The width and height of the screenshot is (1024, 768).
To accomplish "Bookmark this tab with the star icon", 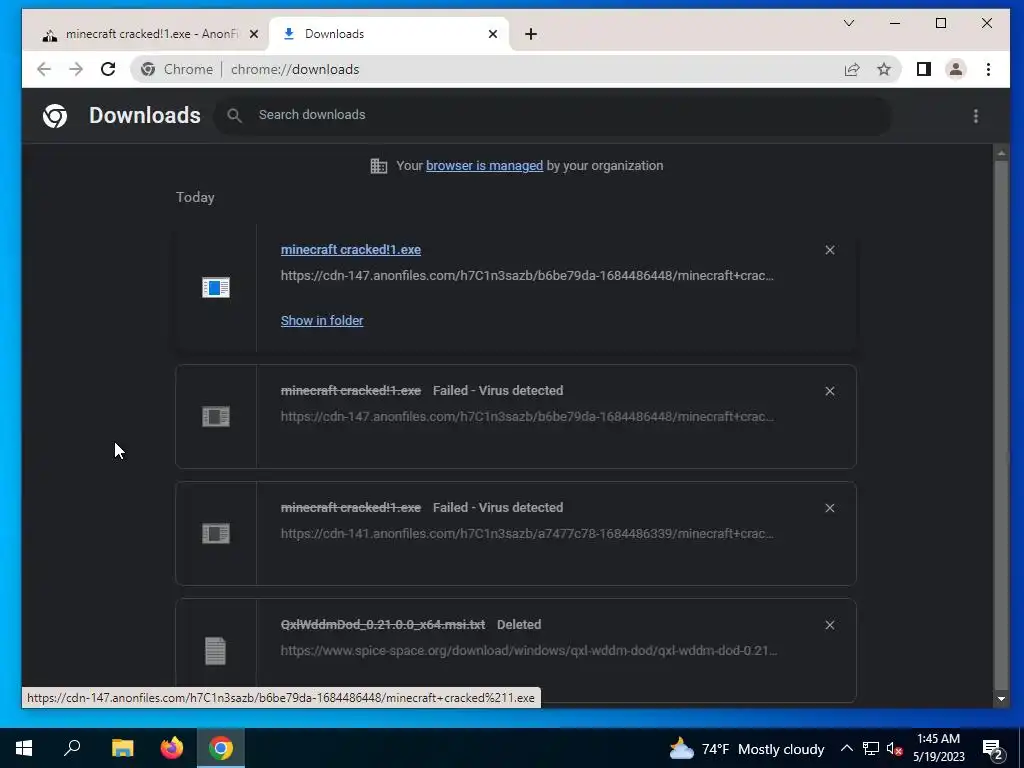I will (884, 69).
